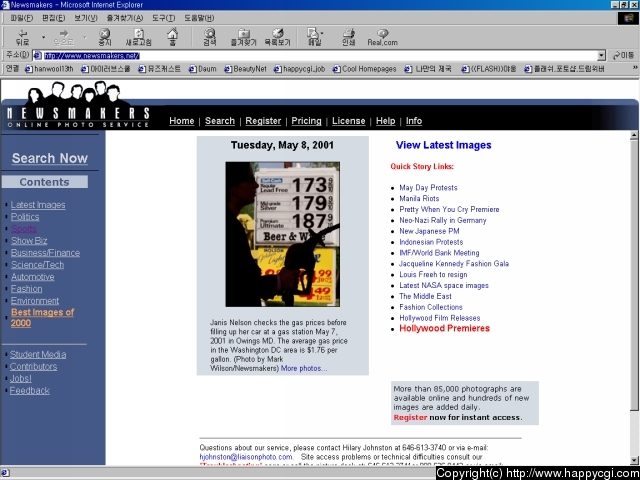Click the Help link in top navigation
The width and height of the screenshot is (640, 480).
tap(386, 121)
